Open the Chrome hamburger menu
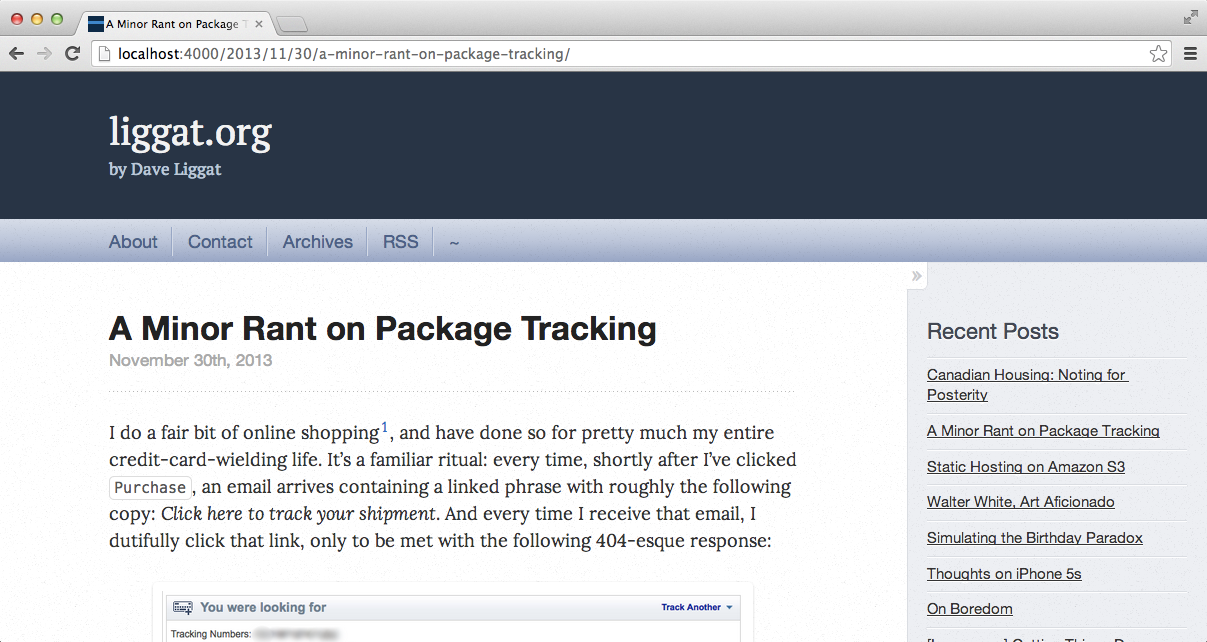 point(1190,54)
